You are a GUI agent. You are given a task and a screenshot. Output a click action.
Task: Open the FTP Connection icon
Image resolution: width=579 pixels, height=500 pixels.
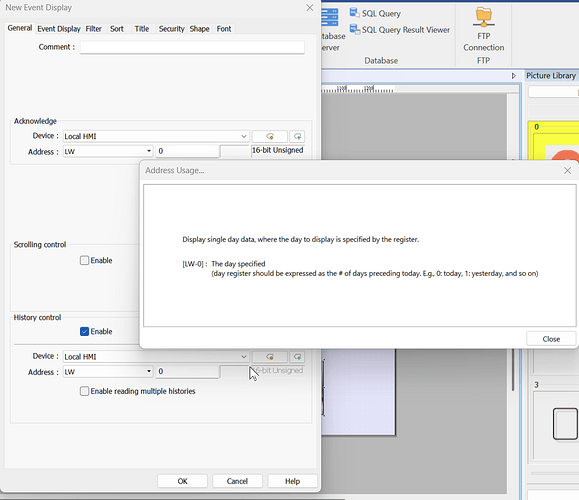point(483,30)
